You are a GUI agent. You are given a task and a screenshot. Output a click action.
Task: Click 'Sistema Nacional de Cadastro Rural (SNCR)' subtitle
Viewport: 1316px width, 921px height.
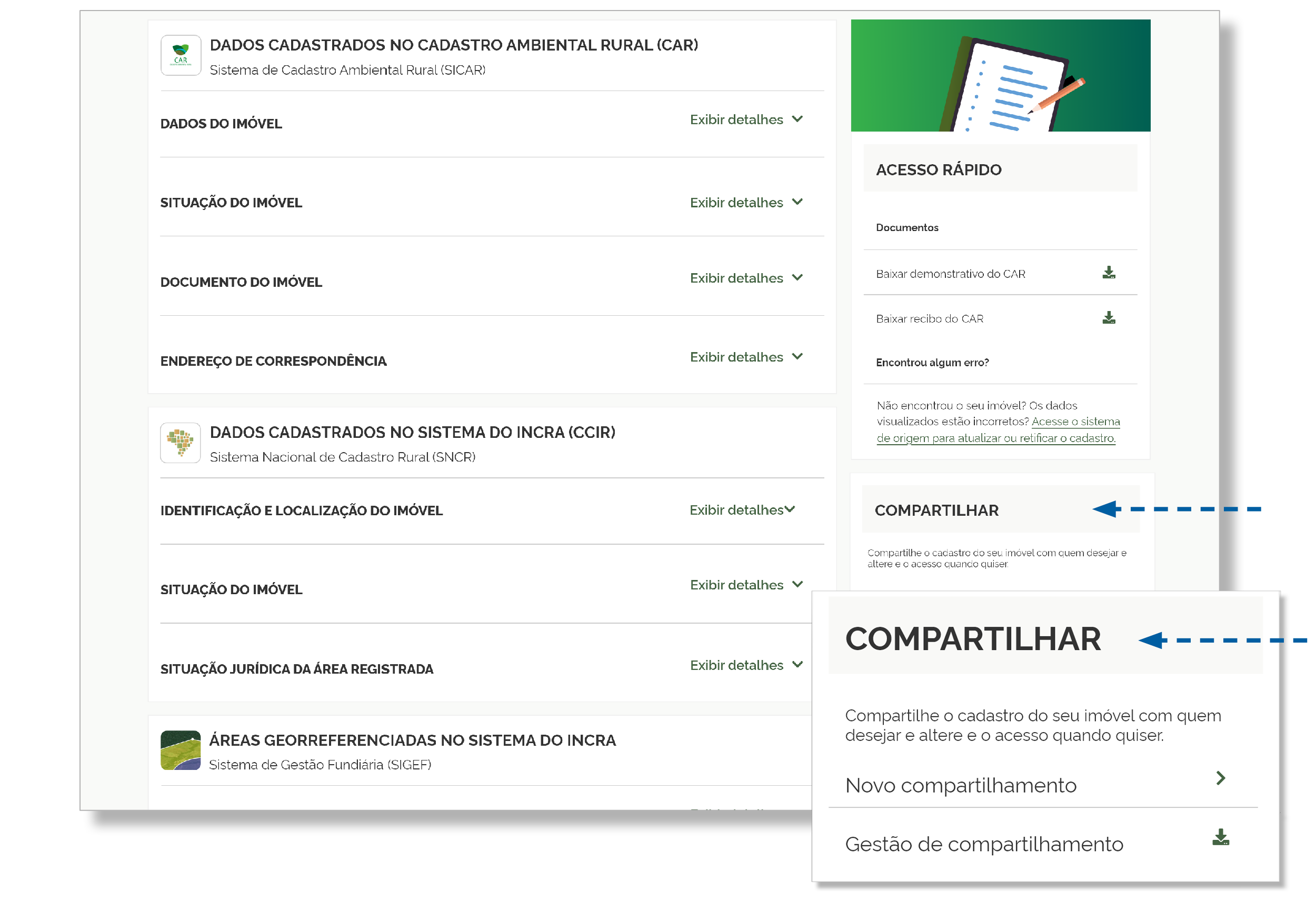343,457
